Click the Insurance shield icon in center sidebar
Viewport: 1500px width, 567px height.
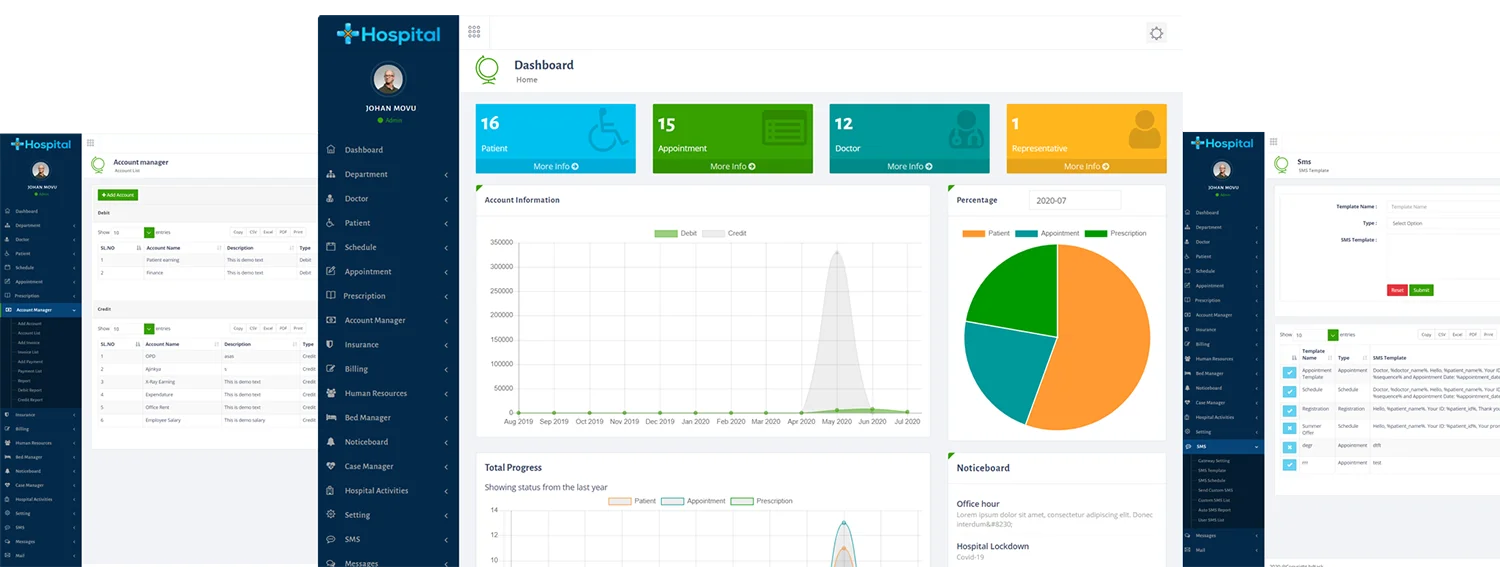(331, 344)
